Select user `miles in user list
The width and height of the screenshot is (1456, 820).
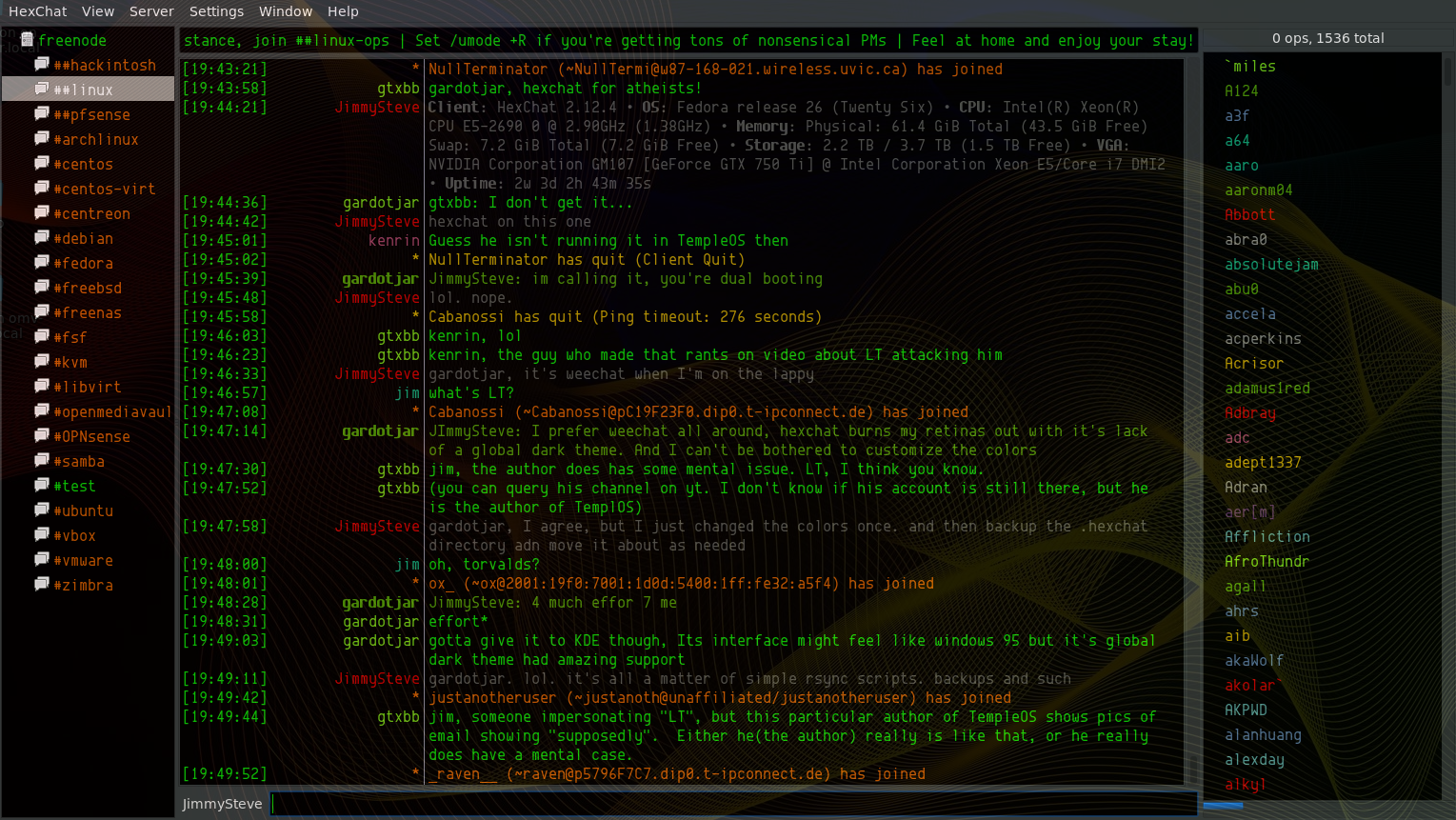tap(1250, 66)
